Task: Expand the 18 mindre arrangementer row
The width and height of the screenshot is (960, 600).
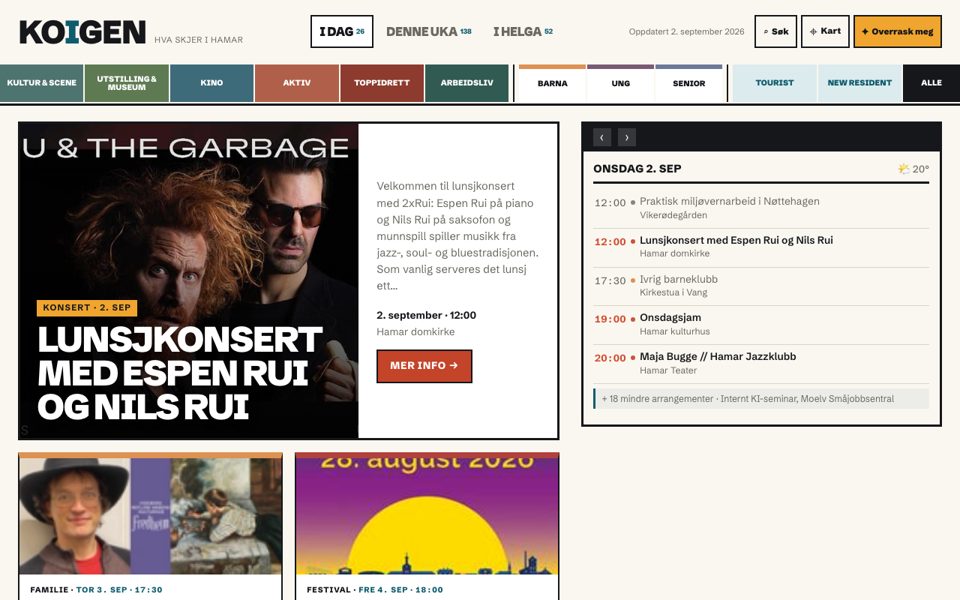Action: [x=761, y=399]
